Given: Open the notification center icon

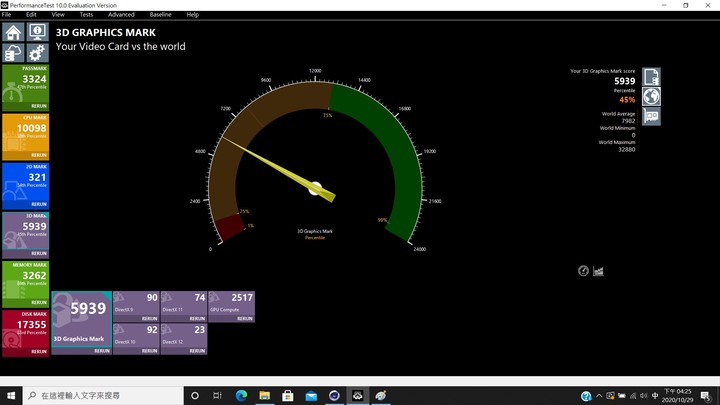Looking at the screenshot, I should [x=706, y=395].
